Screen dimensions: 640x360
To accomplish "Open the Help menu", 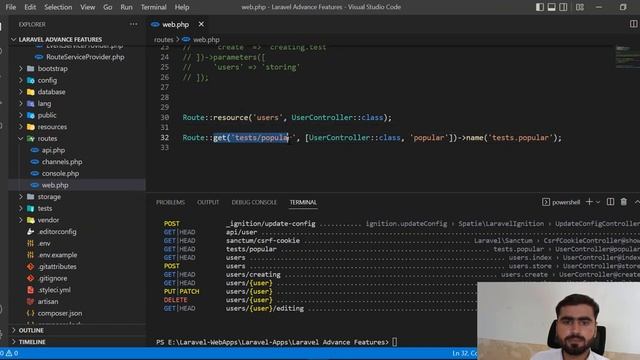I will [182, 7].
